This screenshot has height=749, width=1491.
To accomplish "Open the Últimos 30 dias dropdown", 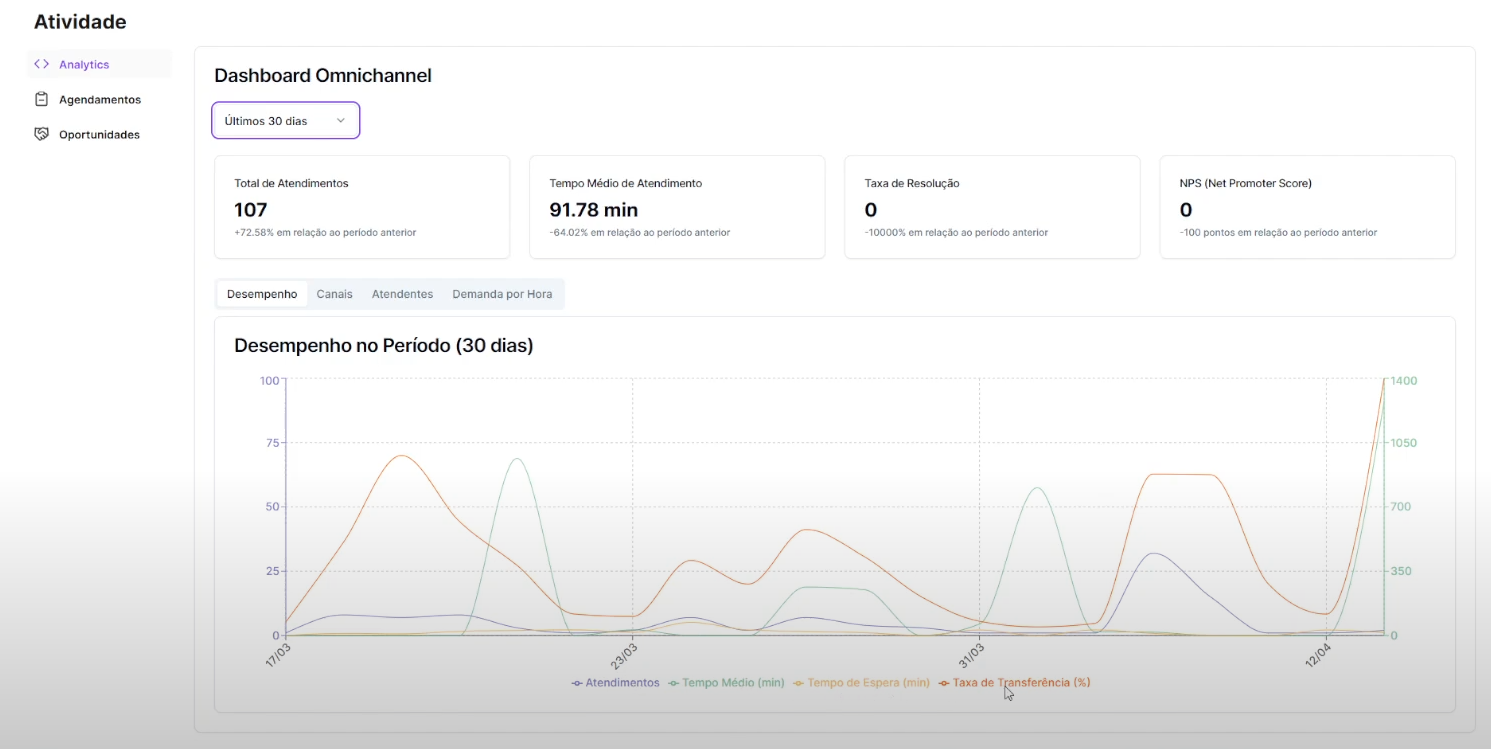I will 285,121.
